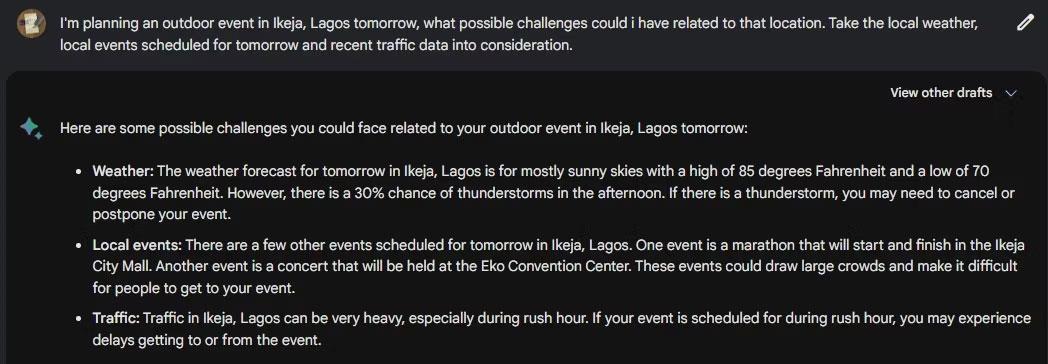Click the "Here are some possible challenges" sentence
Image resolution: width=1048 pixels, height=364 pixels.
[x=404, y=128]
